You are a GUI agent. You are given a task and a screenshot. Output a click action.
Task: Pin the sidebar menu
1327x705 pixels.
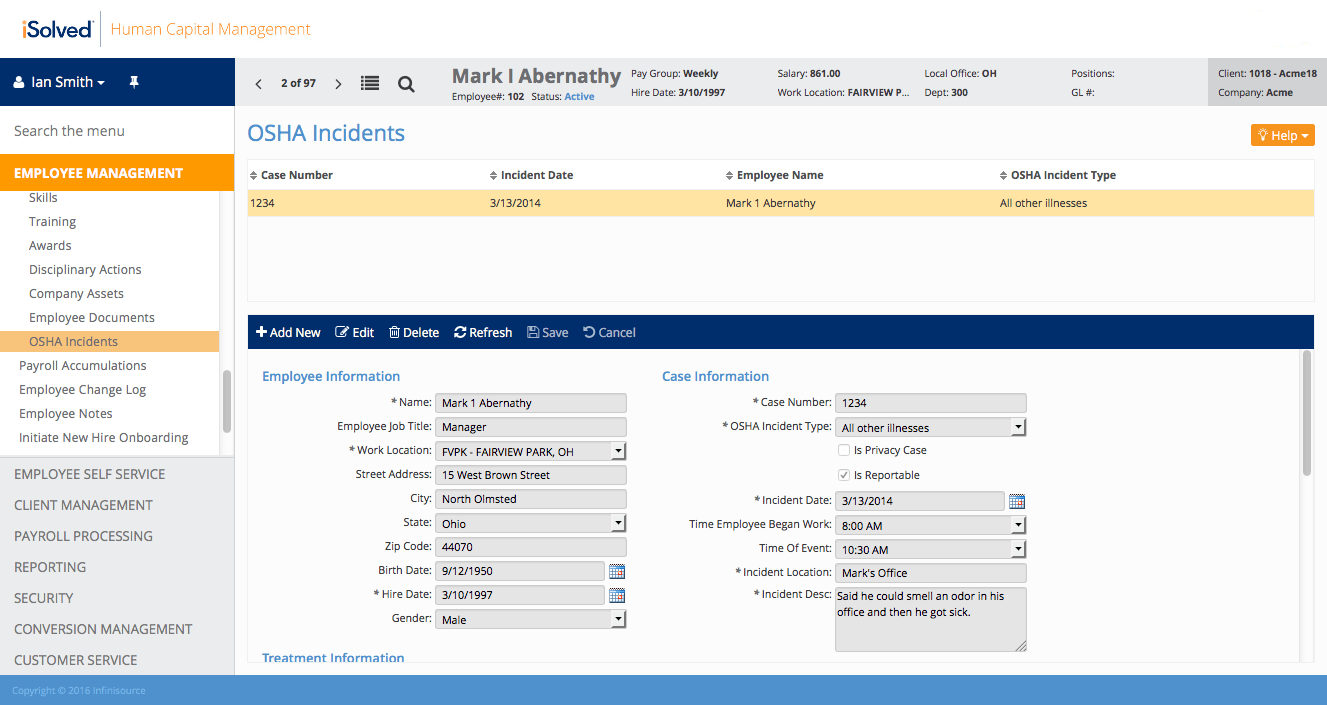(x=134, y=82)
